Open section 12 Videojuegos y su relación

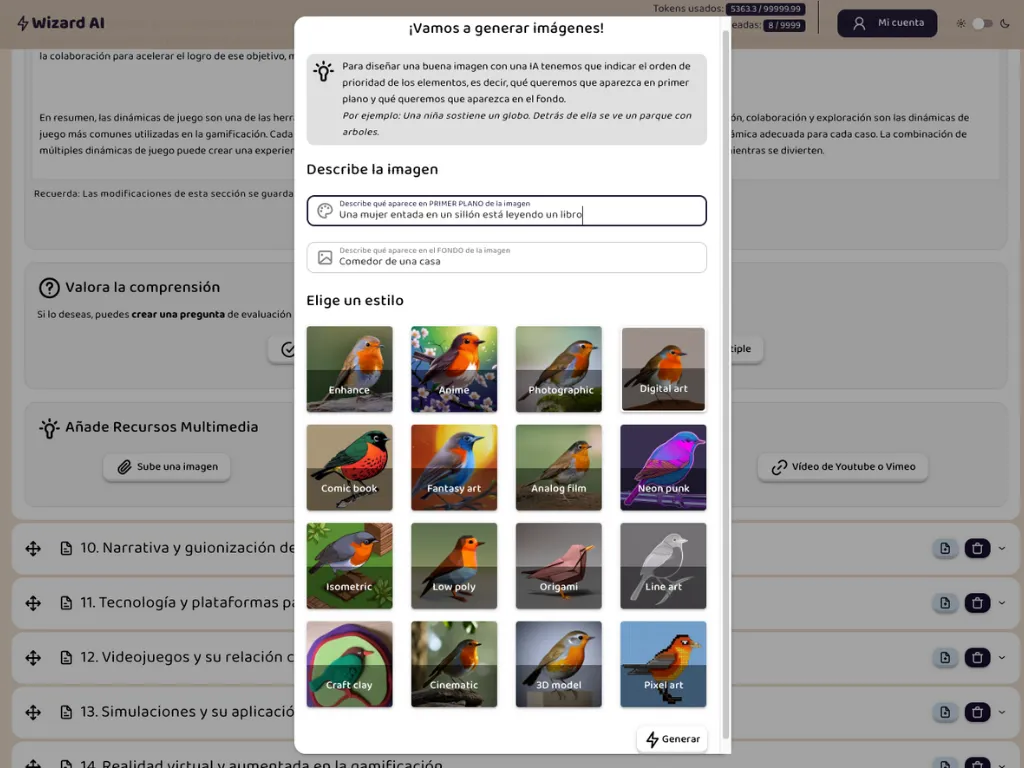[x=187, y=657]
